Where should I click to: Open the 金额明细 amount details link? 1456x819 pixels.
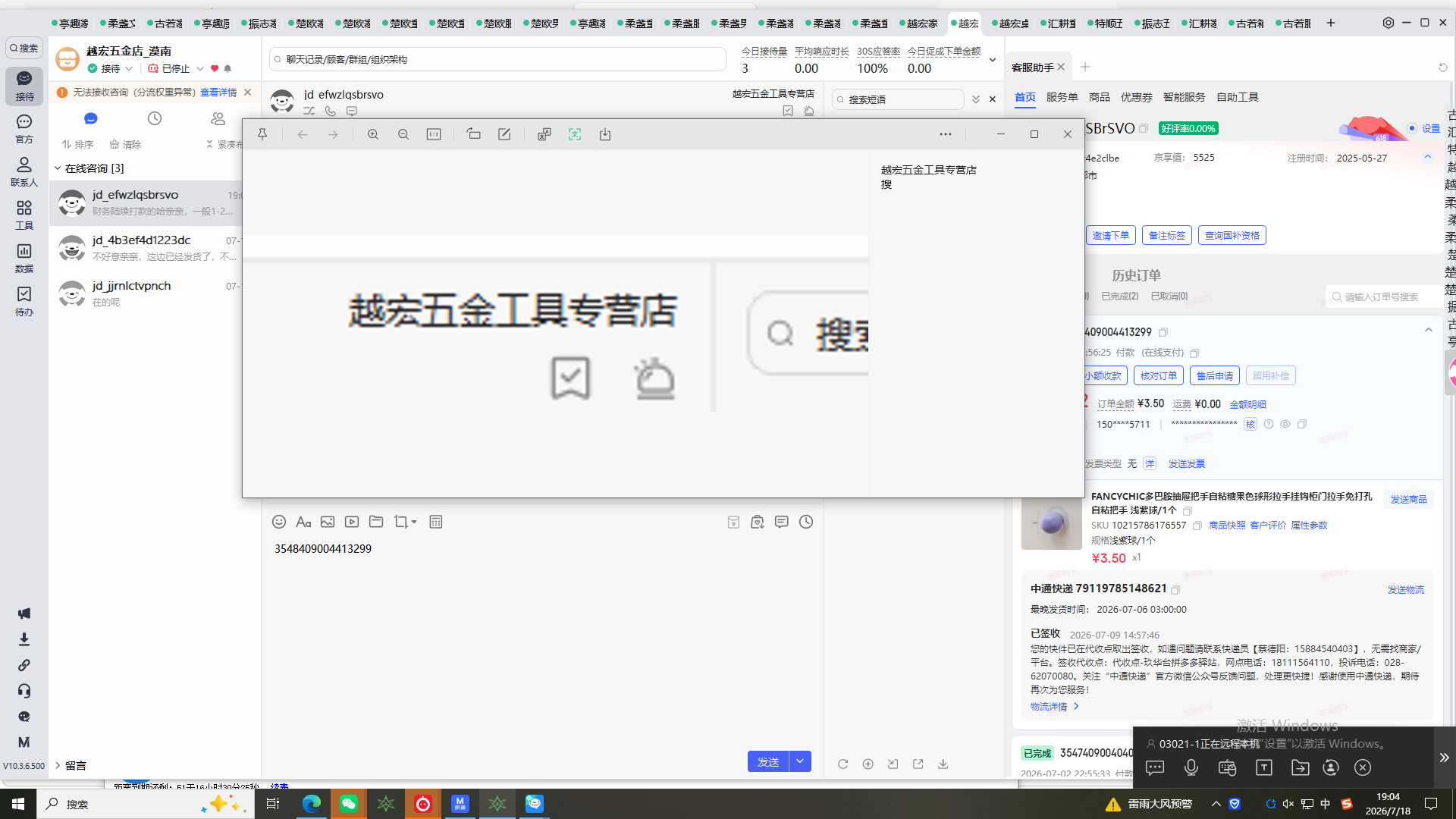click(1248, 404)
